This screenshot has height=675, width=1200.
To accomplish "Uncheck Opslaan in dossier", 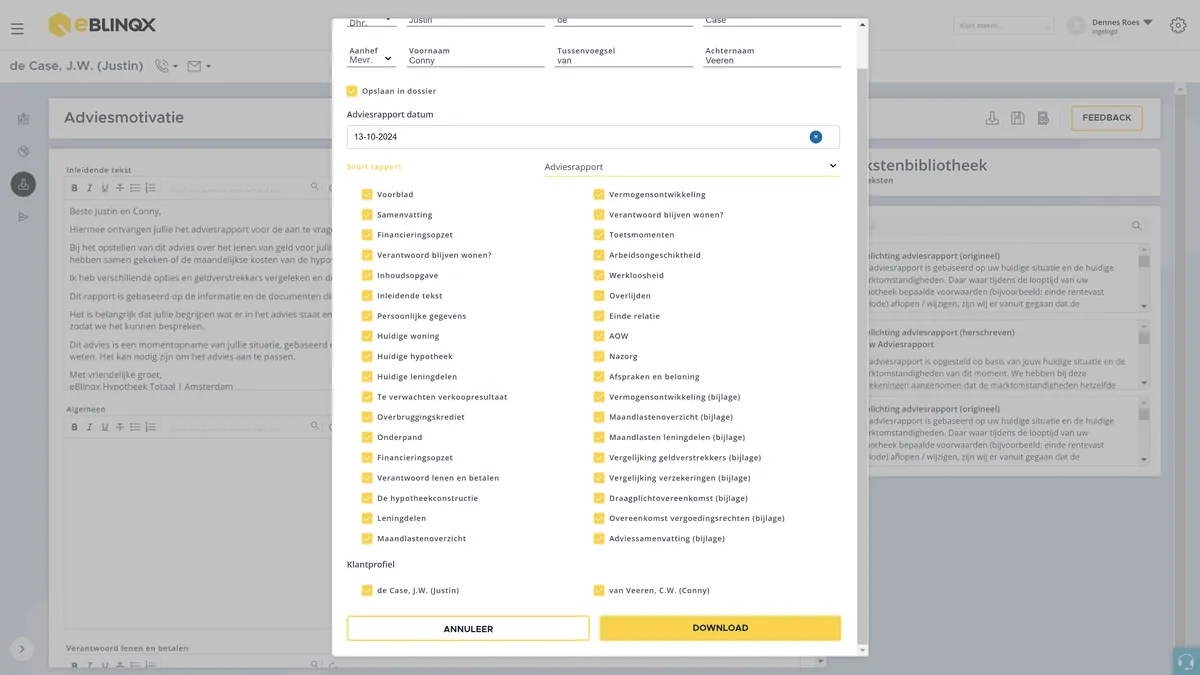I will tap(352, 91).
